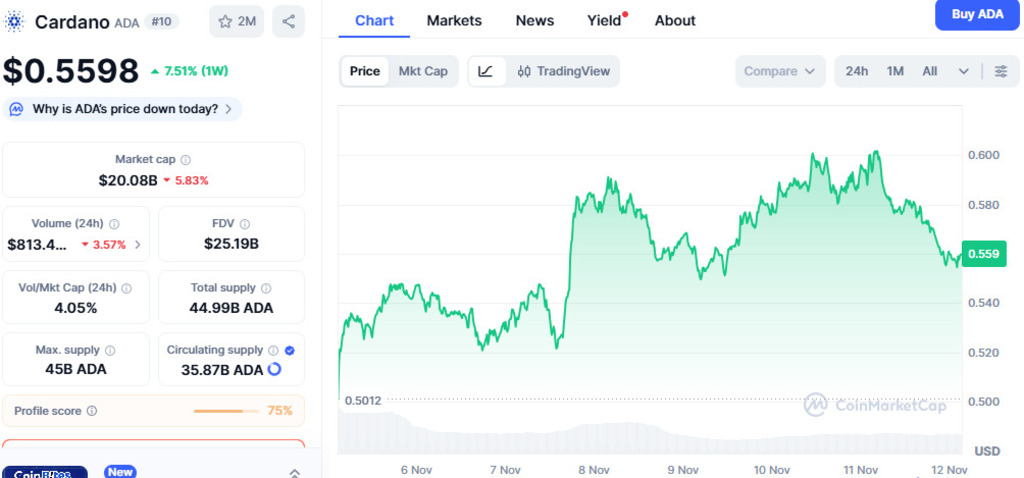The width and height of the screenshot is (1024, 478).
Task: Switch to the Yield tab
Action: (x=604, y=20)
